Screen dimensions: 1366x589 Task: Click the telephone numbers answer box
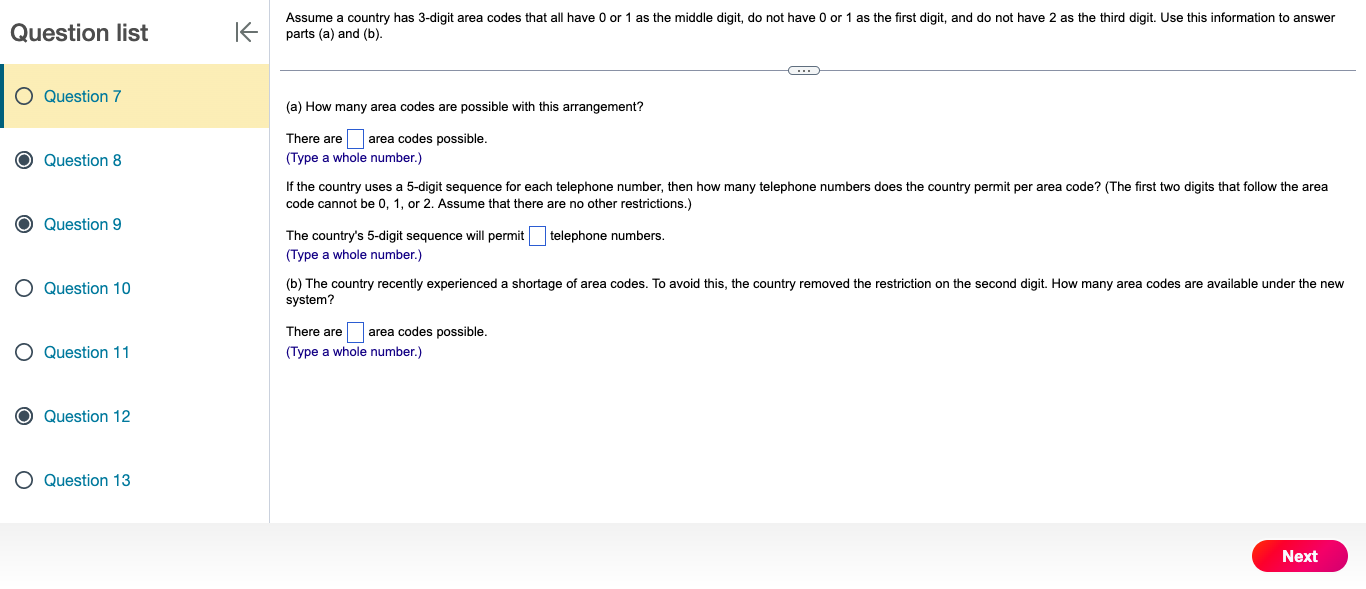[537, 235]
